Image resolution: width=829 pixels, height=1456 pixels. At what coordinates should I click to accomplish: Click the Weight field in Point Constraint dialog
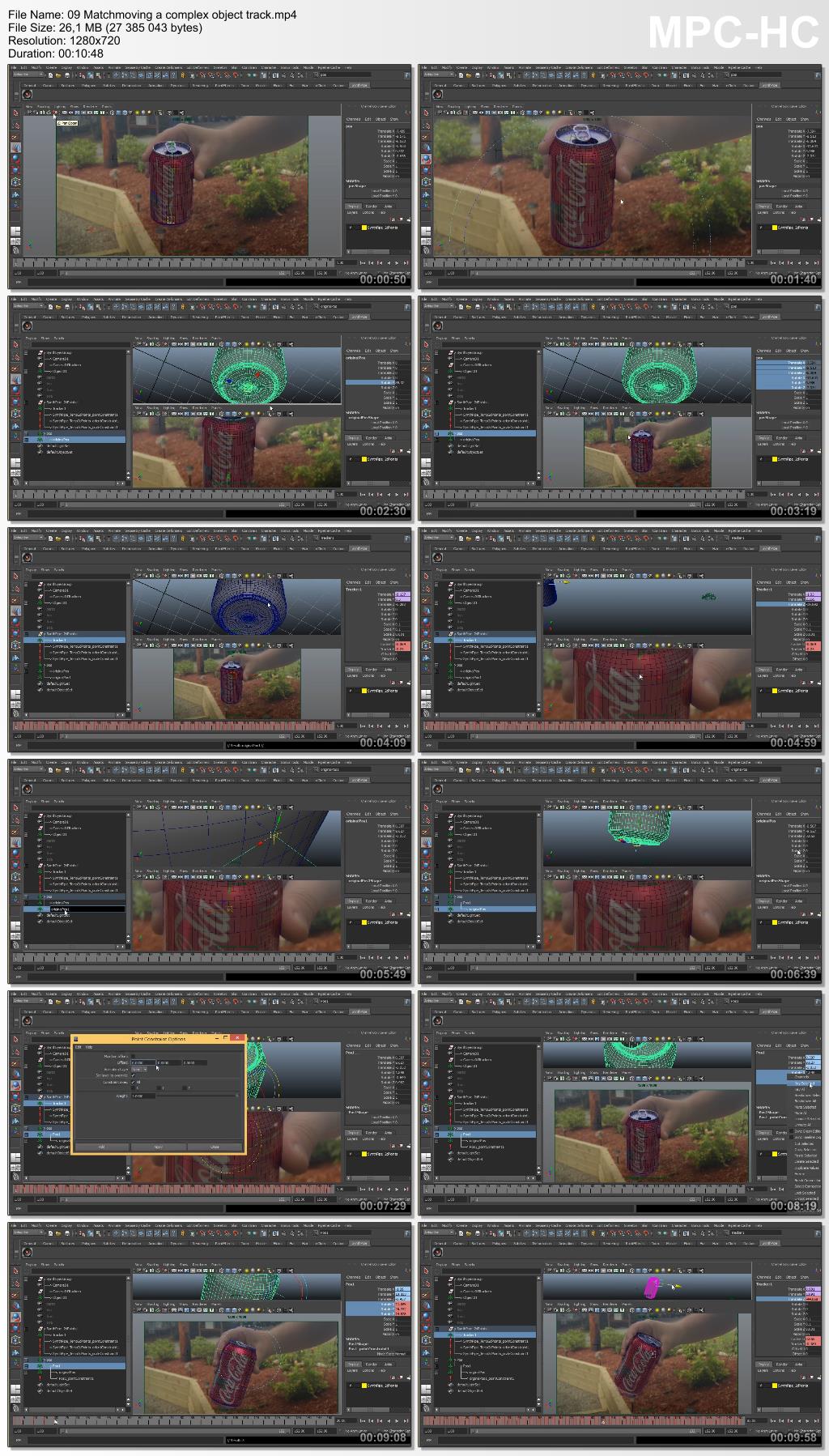pyautogui.click(x=143, y=1096)
